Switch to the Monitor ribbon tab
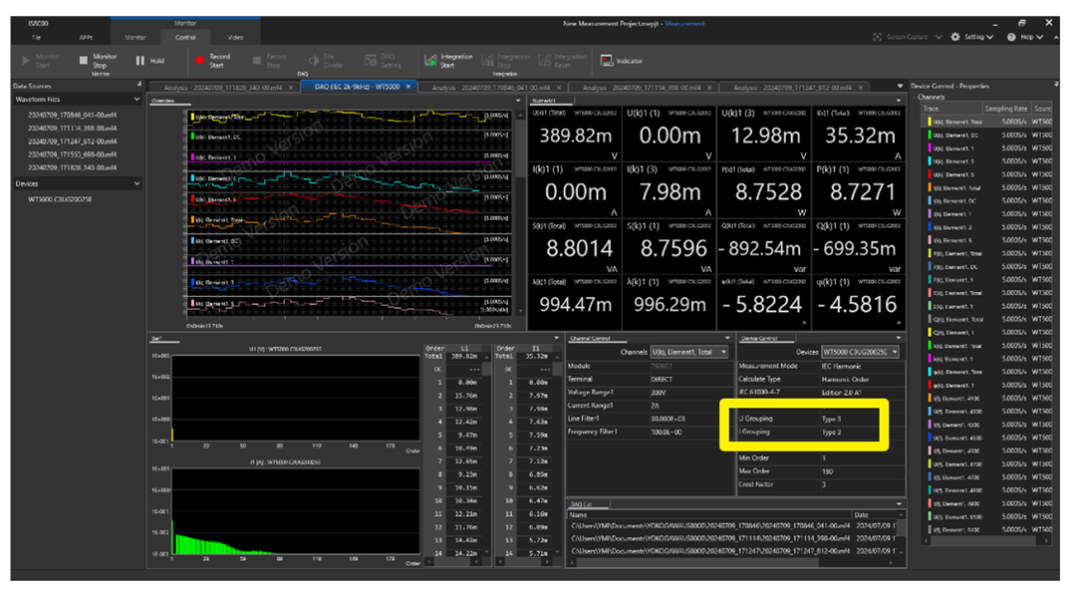This screenshot has width=1080, height=592. [136, 37]
